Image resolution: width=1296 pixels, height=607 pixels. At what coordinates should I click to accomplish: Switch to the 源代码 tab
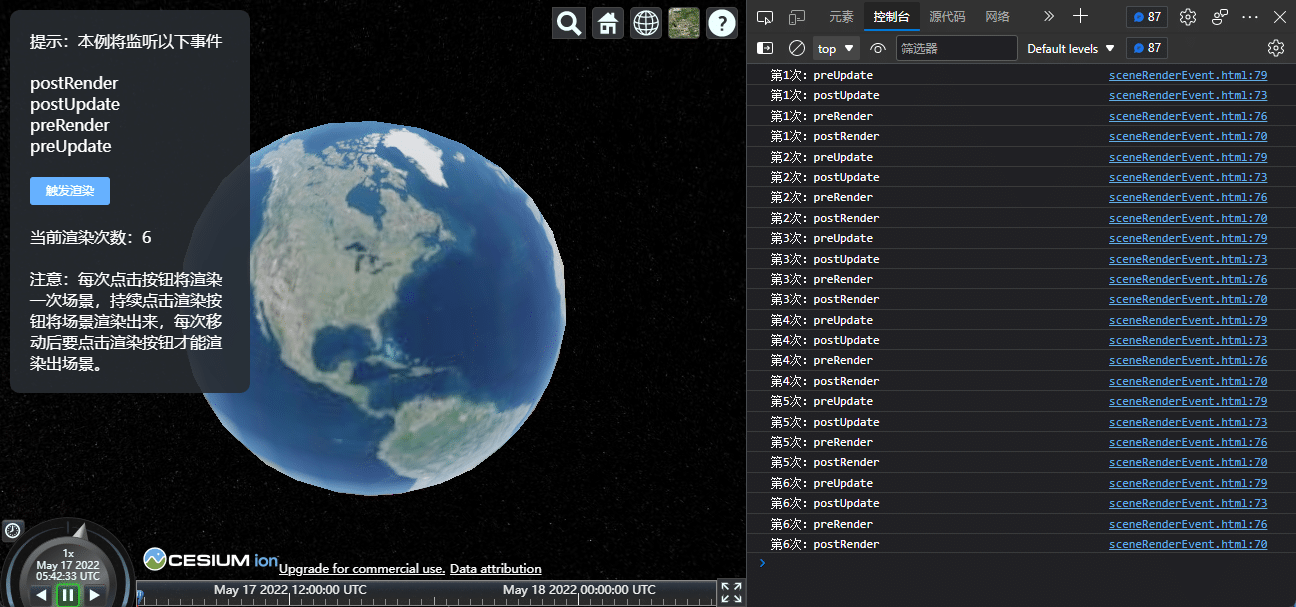point(947,17)
